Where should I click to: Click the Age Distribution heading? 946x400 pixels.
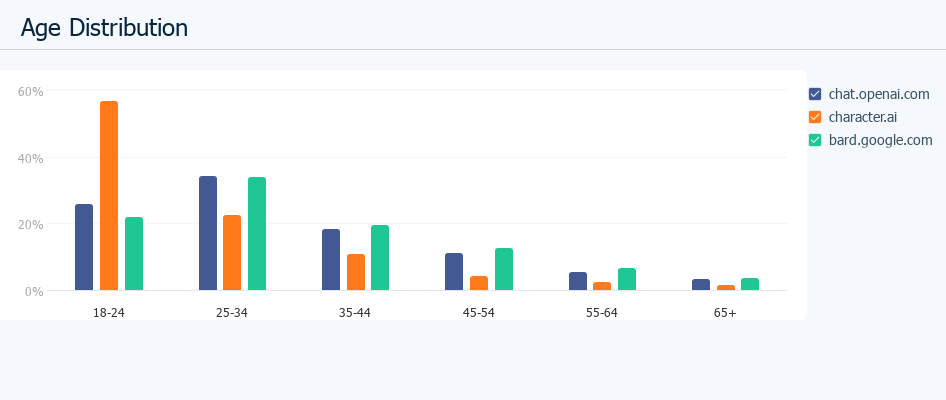(x=104, y=28)
